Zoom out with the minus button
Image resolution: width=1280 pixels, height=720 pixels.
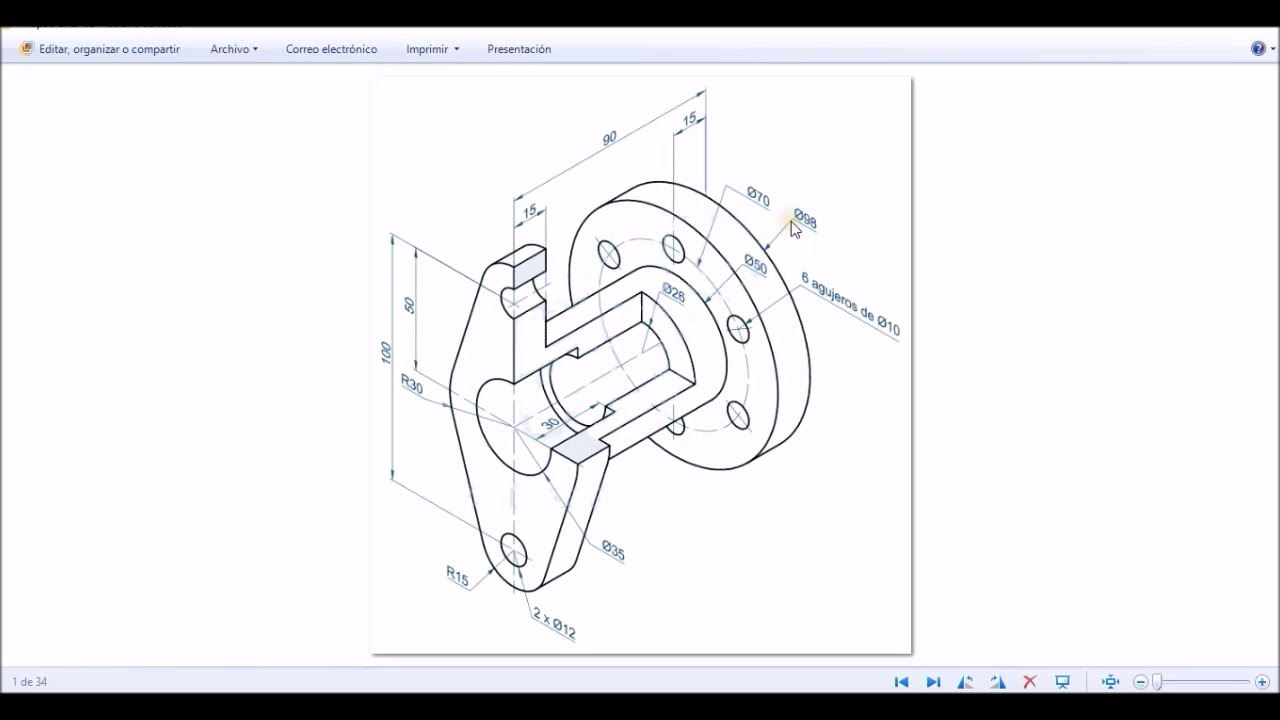[1140, 682]
